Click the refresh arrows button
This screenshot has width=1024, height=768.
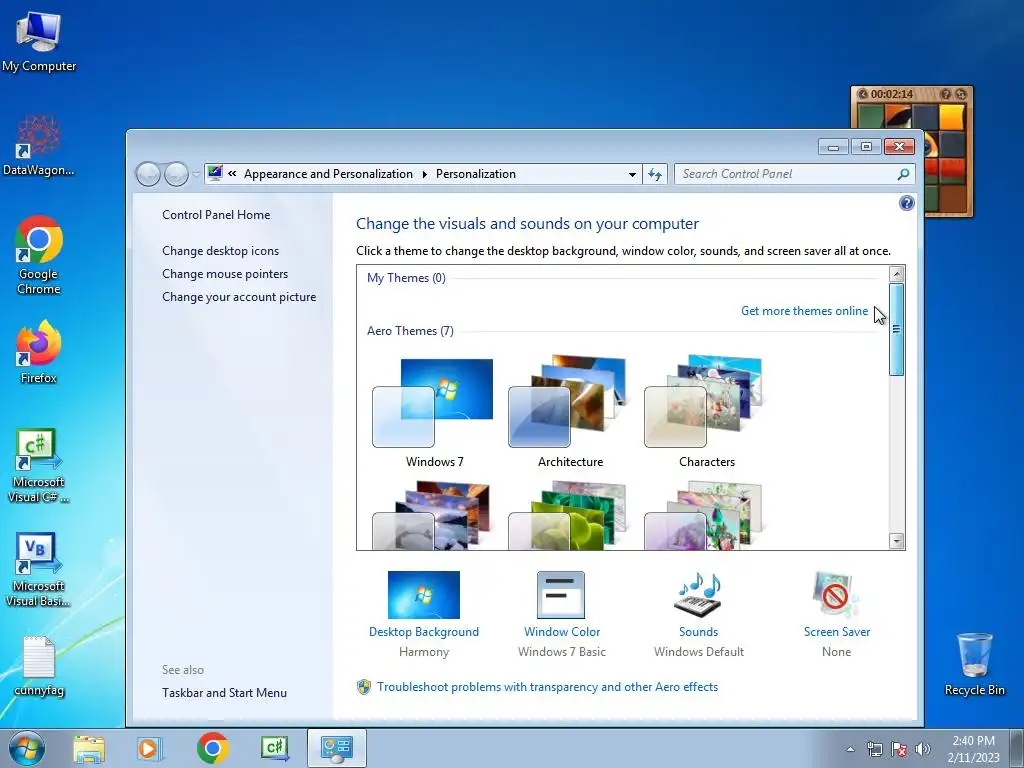655,174
